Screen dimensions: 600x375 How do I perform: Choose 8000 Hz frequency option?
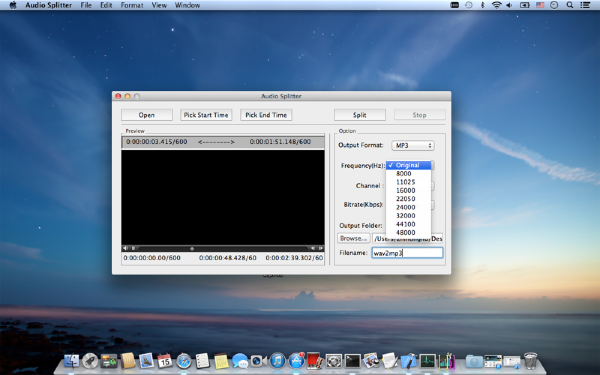tap(409, 173)
